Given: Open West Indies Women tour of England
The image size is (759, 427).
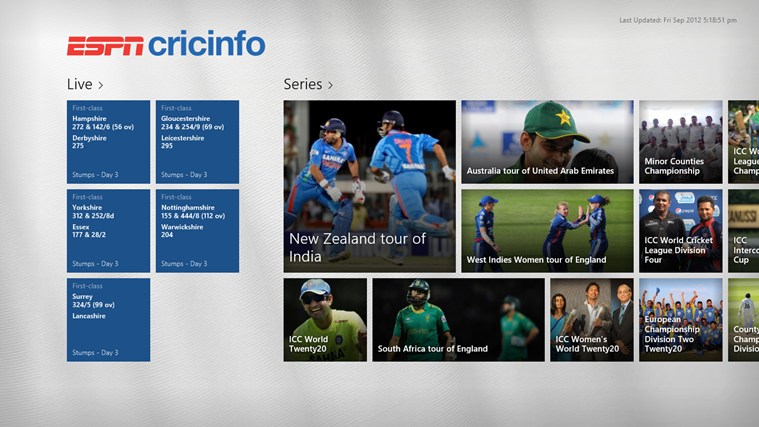Looking at the screenshot, I should click(x=547, y=231).
